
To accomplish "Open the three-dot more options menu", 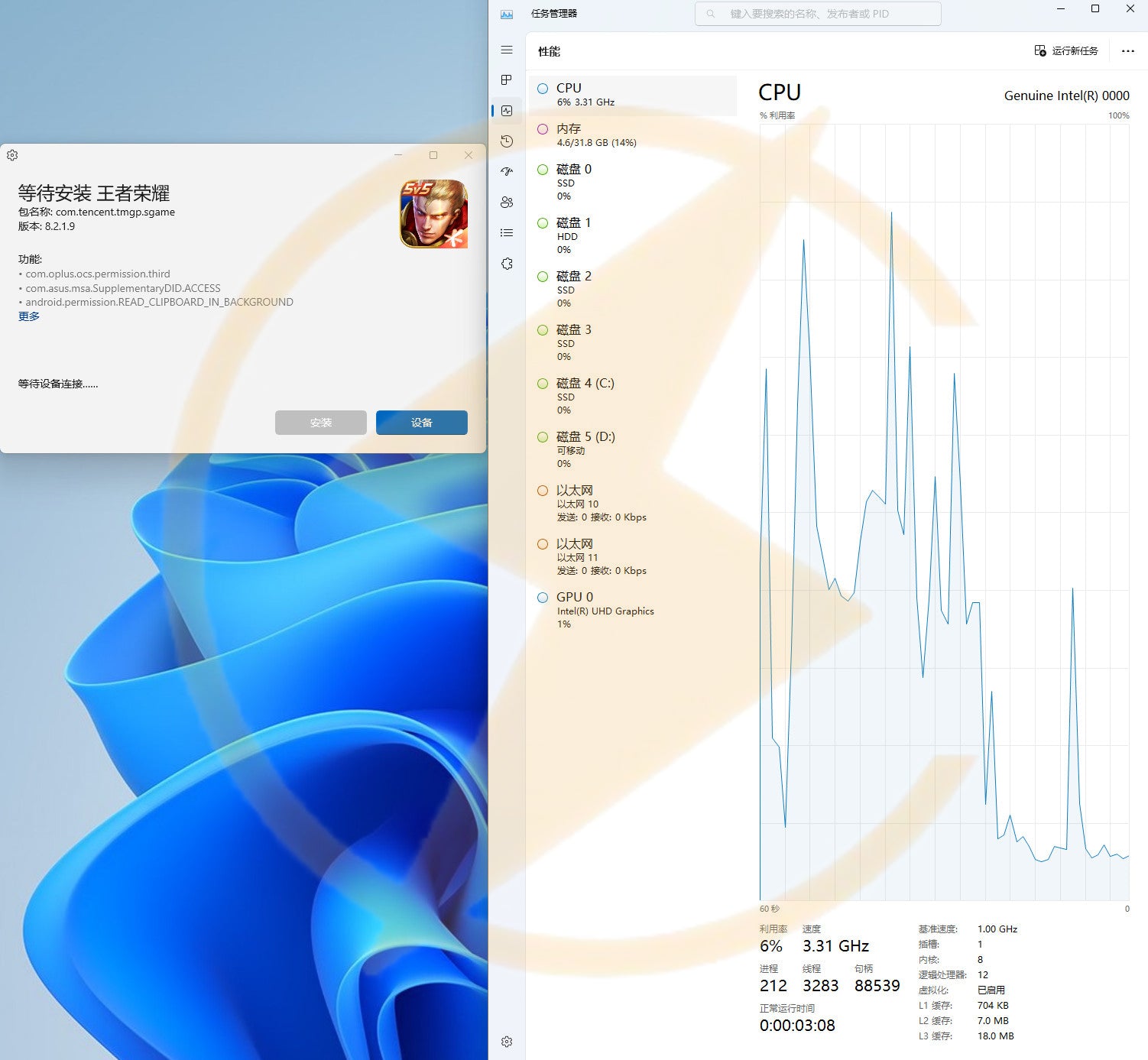I will coord(1127,51).
